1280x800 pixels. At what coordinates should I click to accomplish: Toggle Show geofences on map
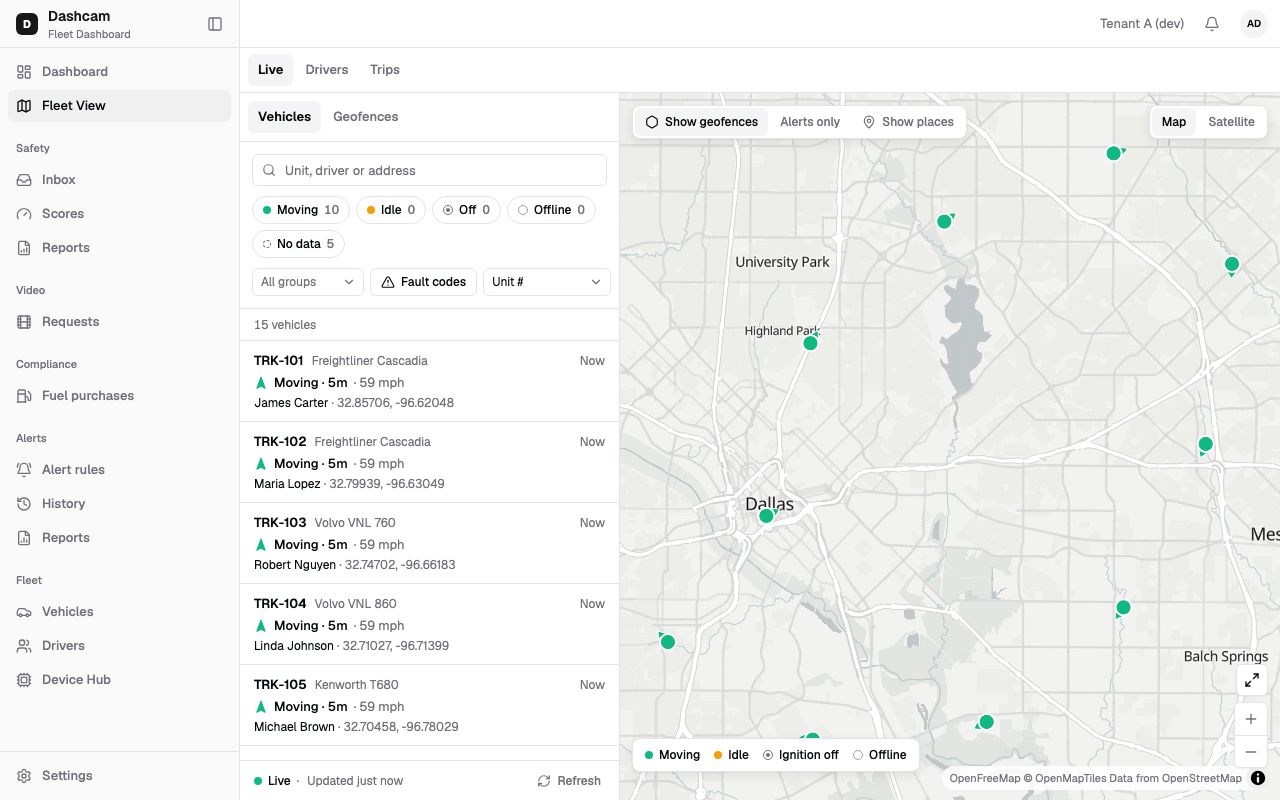tap(701, 122)
